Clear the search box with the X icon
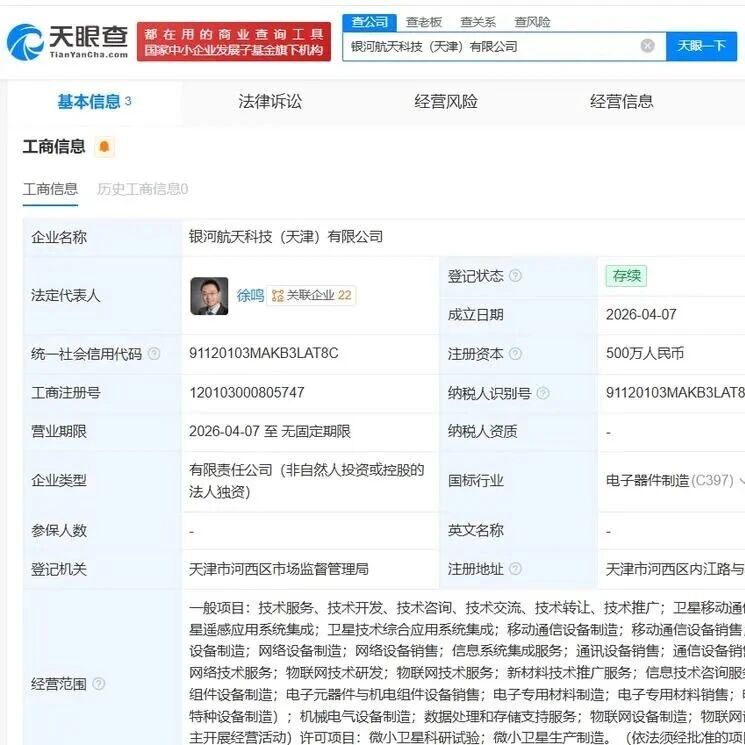 click(x=647, y=46)
